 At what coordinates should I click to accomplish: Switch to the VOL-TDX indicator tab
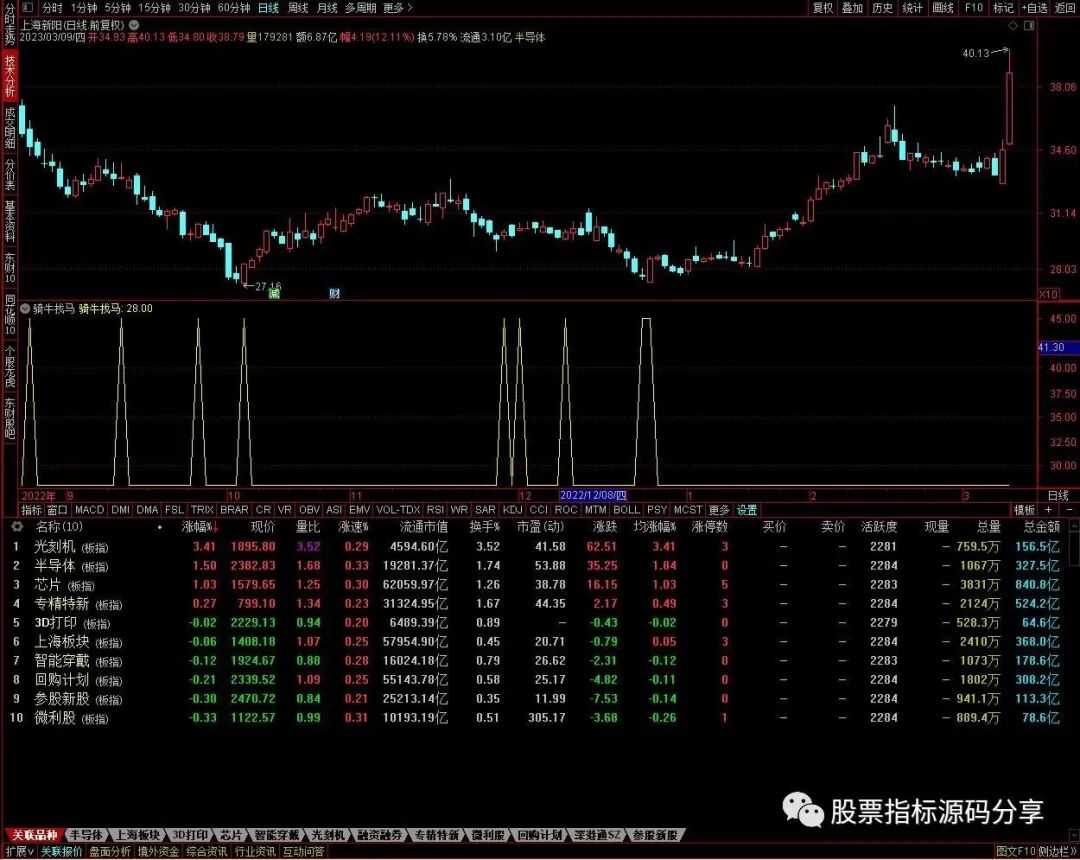(x=398, y=510)
